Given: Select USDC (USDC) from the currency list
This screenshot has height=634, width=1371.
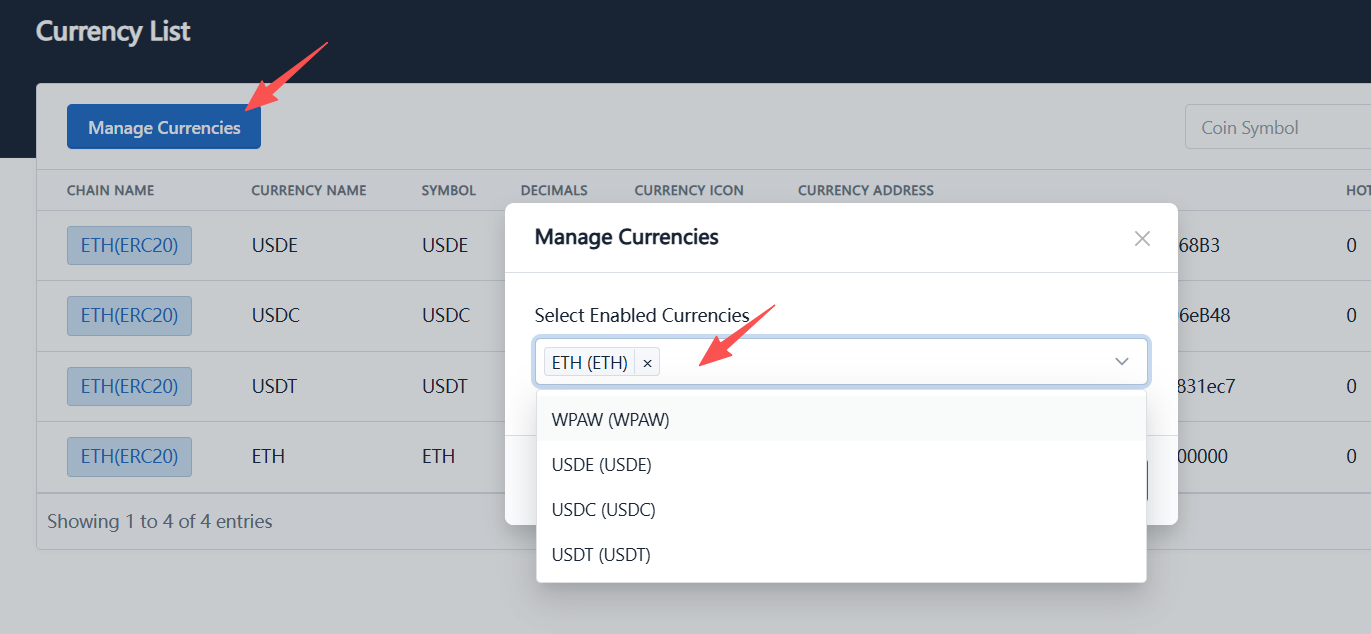Looking at the screenshot, I should tap(603, 509).
